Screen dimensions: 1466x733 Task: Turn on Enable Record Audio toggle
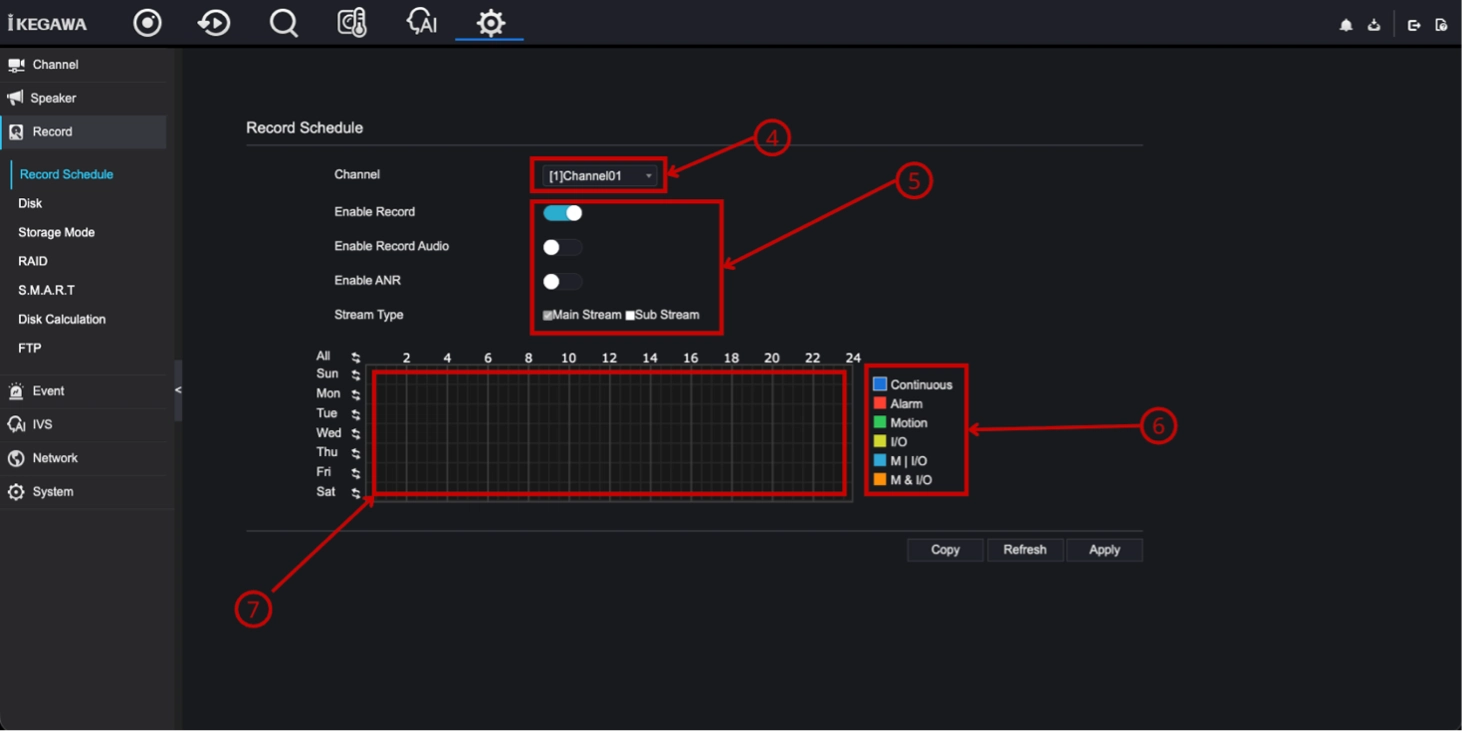564,248
